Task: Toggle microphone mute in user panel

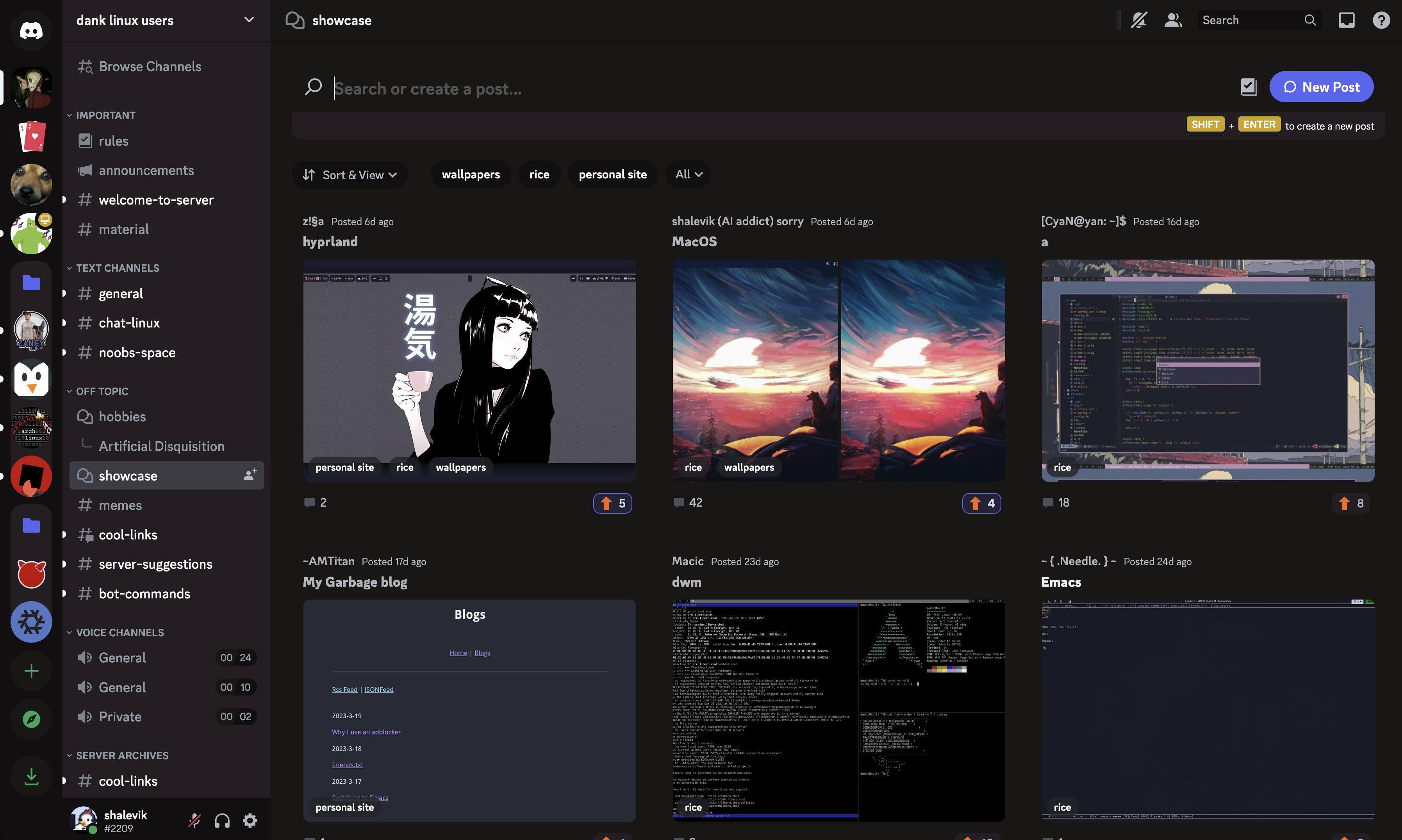Action: pos(194,820)
